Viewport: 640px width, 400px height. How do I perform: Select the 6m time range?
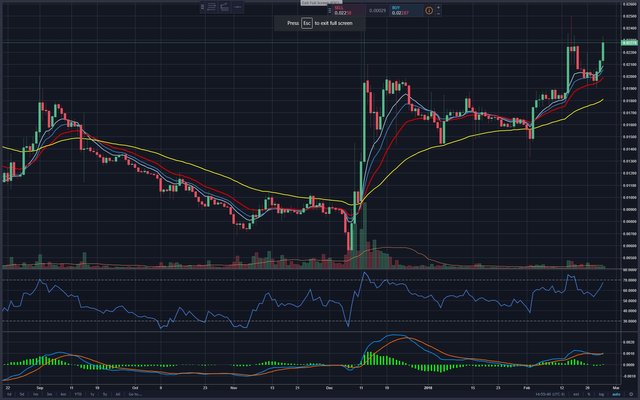pyautogui.click(x=63, y=394)
